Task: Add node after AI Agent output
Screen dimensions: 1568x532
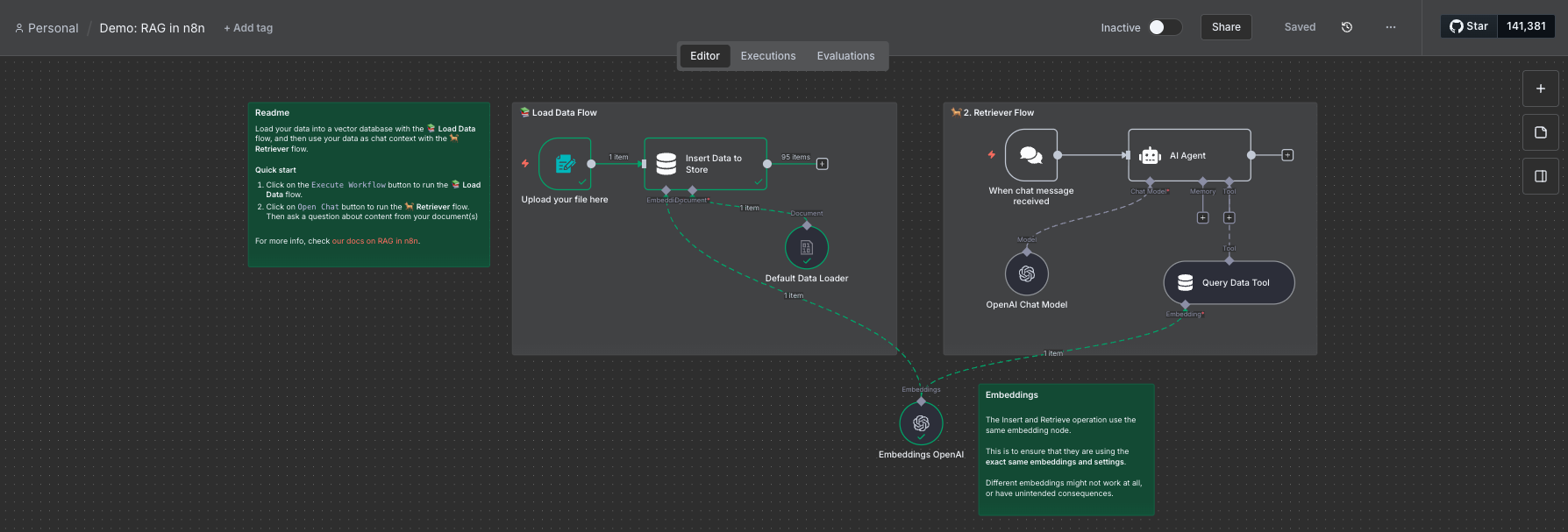Action: click(1287, 155)
